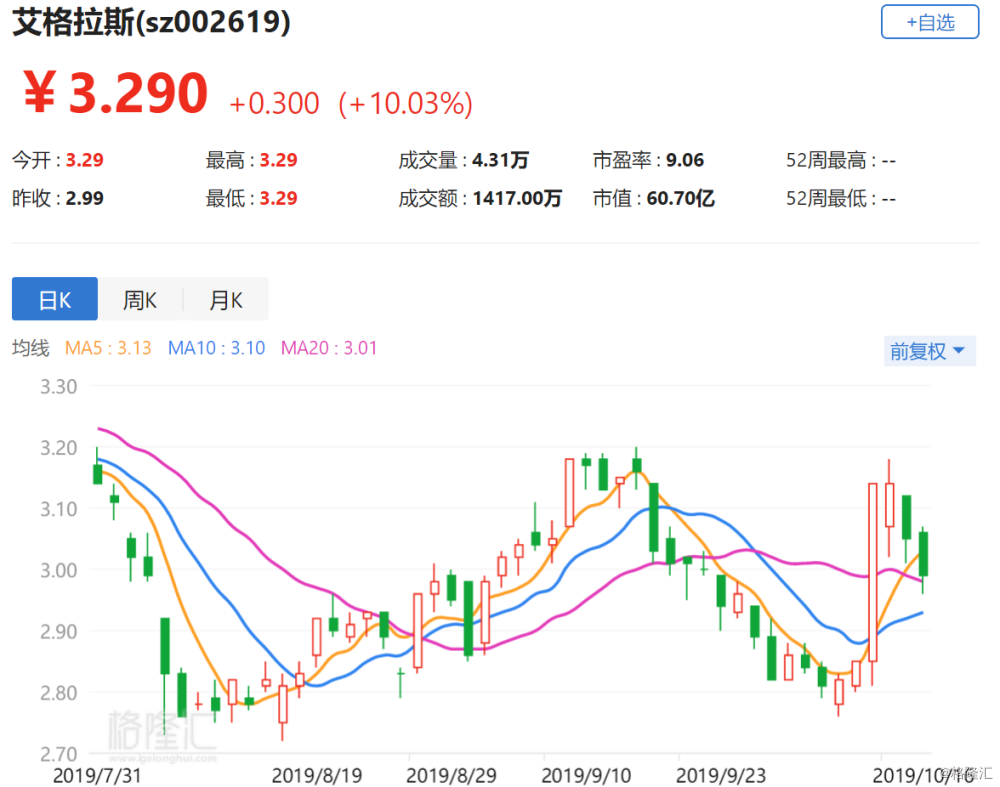Viewport: 1000px width, 787px height.
Task: Click the percent change (+10.03%)
Action: click(405, 103)
